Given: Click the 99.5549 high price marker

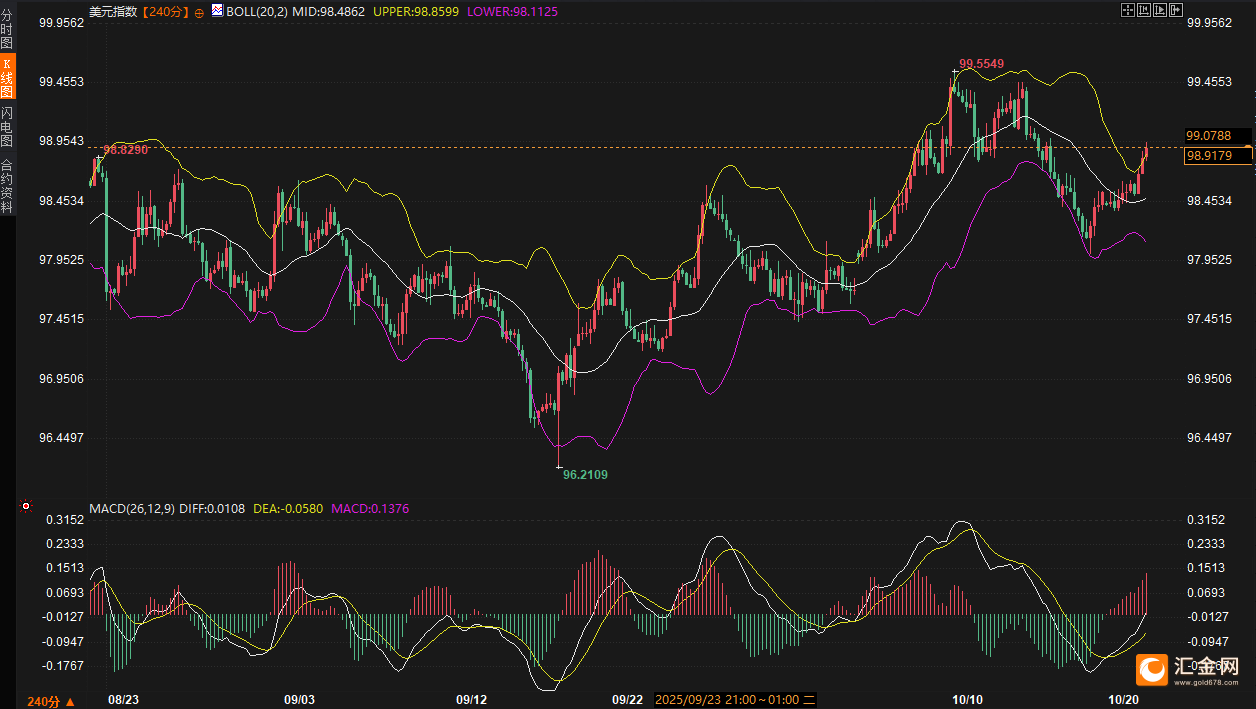Looking at the screenshot, I should pyautogui.click(x=981, y=64).
